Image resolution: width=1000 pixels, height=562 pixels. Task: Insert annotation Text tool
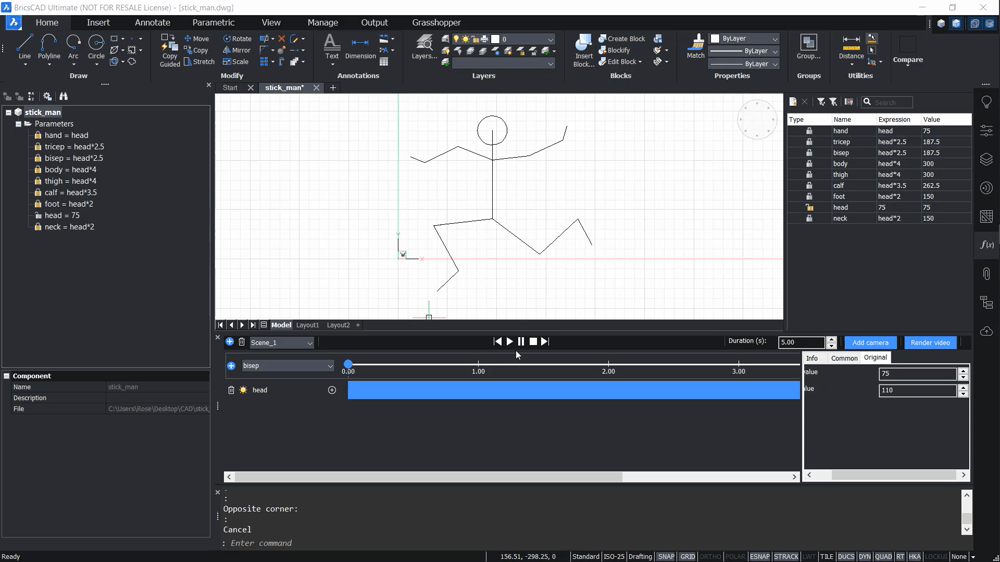332,47
